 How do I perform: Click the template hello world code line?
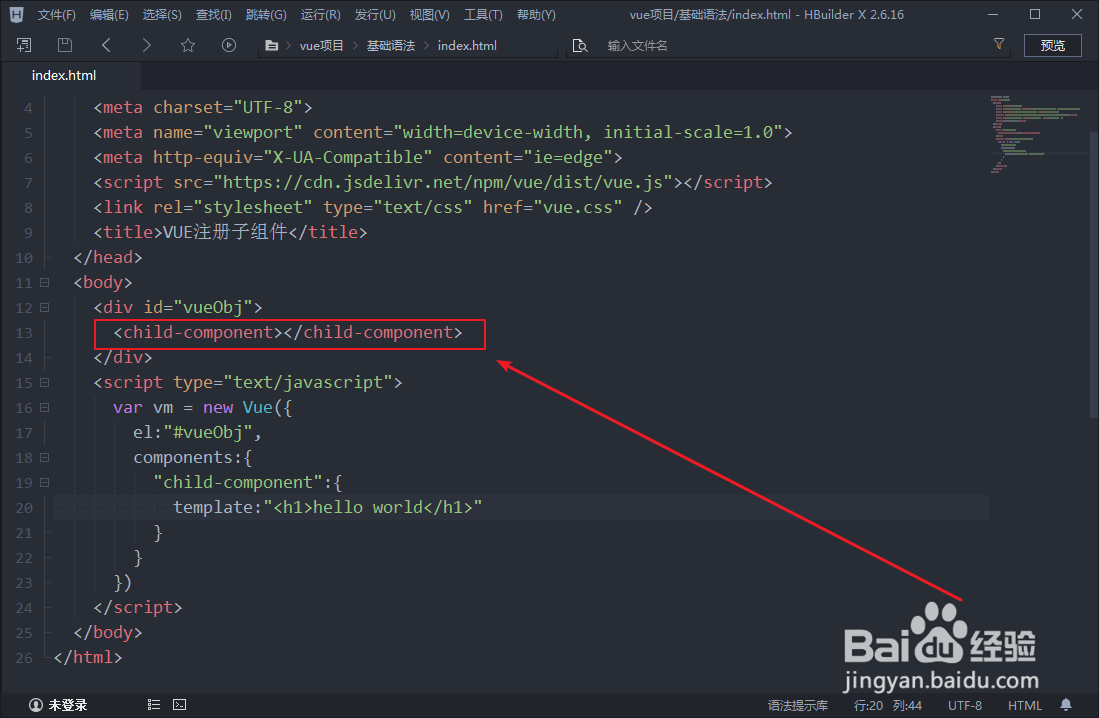click(327, 508)
